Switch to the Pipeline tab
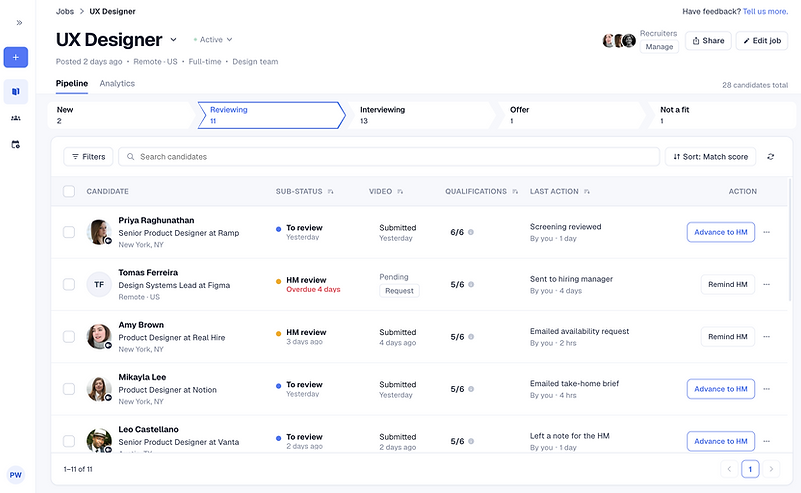 coord(72,84)
